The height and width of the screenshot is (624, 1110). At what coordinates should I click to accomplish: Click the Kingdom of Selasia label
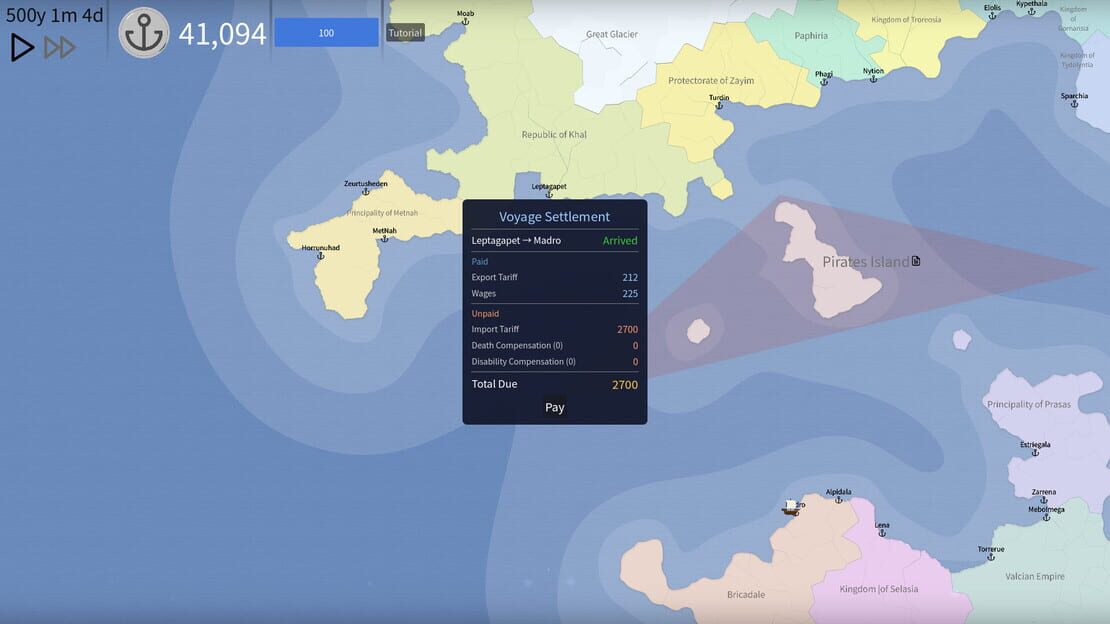879,589
